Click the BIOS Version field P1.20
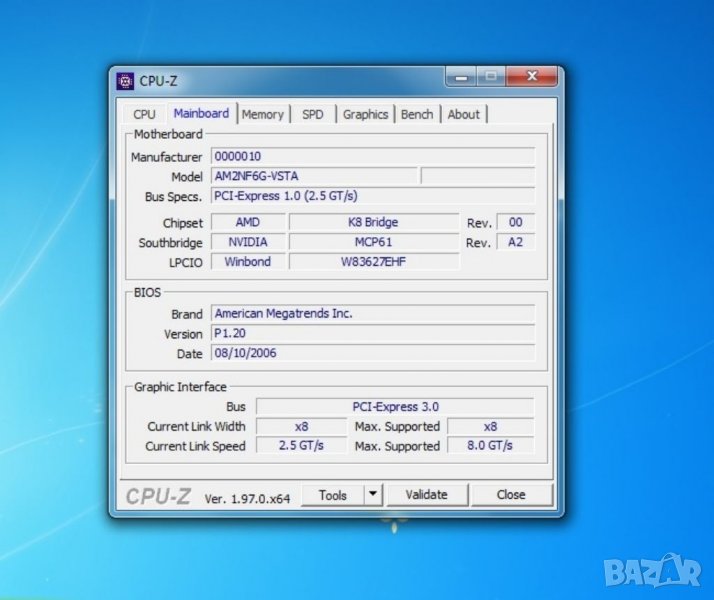 pyautogui.click(x=372, y=333)
